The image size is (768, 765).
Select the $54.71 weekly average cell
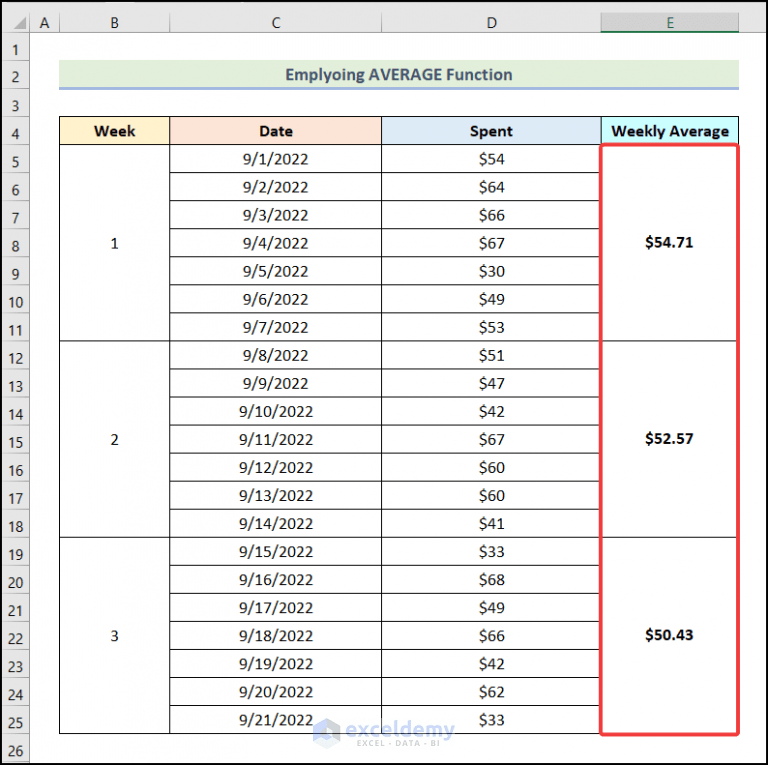[669, 243]
